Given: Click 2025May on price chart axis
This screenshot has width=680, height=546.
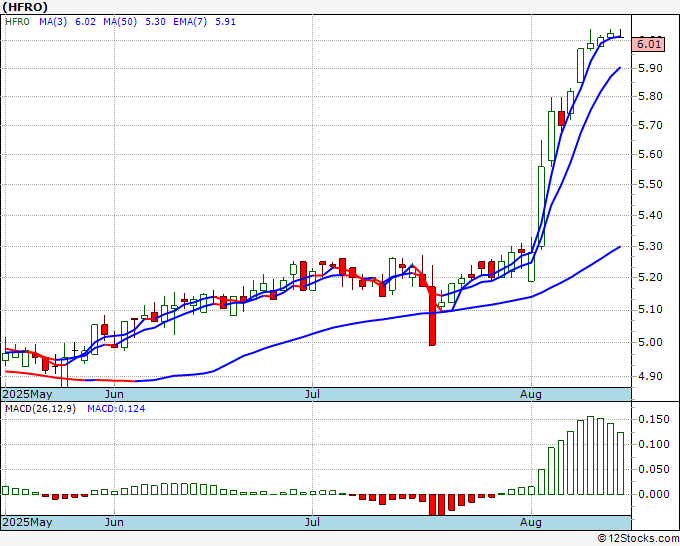Looking at the screenshot, I should (28, 394).
